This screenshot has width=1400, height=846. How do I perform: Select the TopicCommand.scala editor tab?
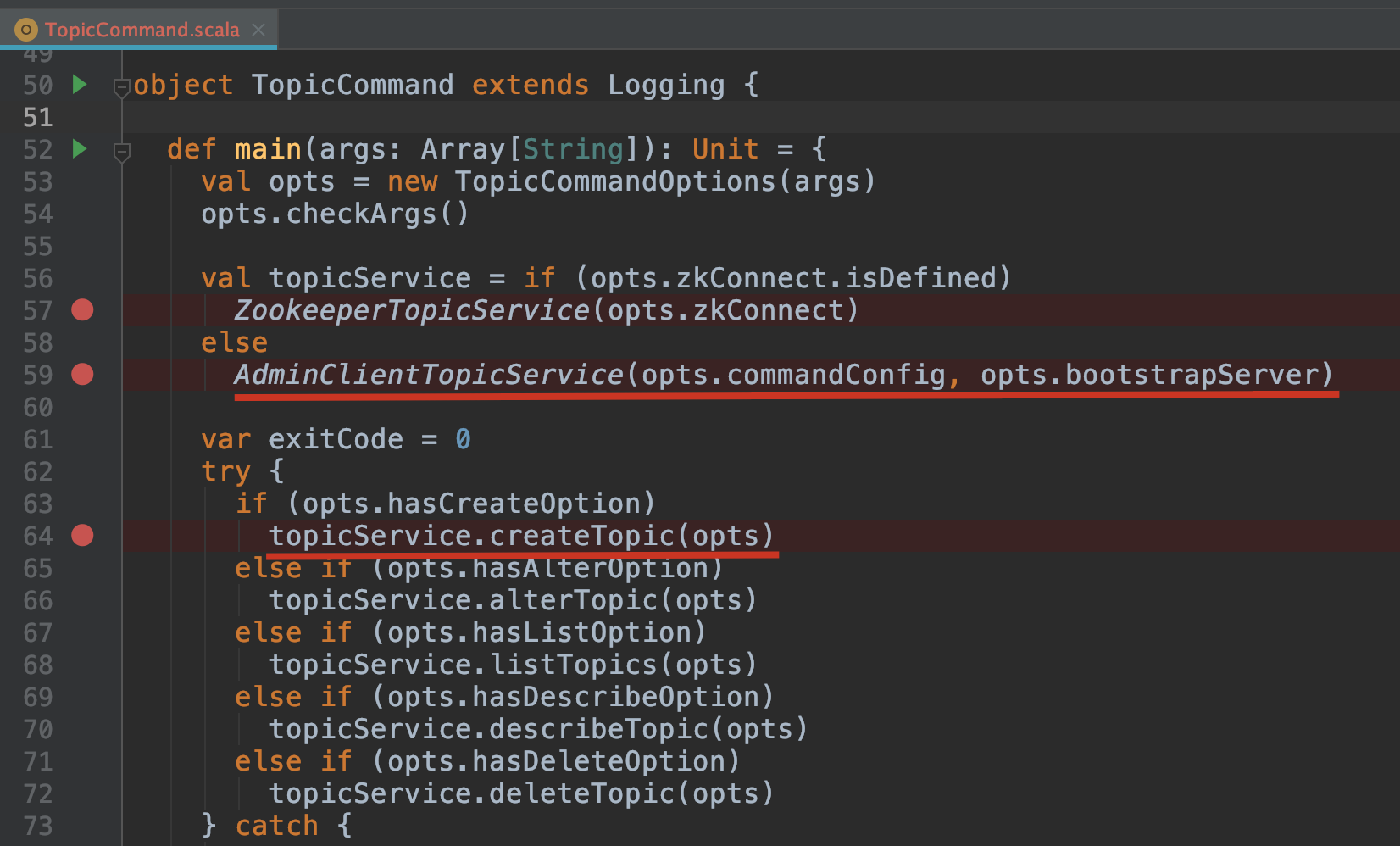pyautogui.click(x=142, y=31)
